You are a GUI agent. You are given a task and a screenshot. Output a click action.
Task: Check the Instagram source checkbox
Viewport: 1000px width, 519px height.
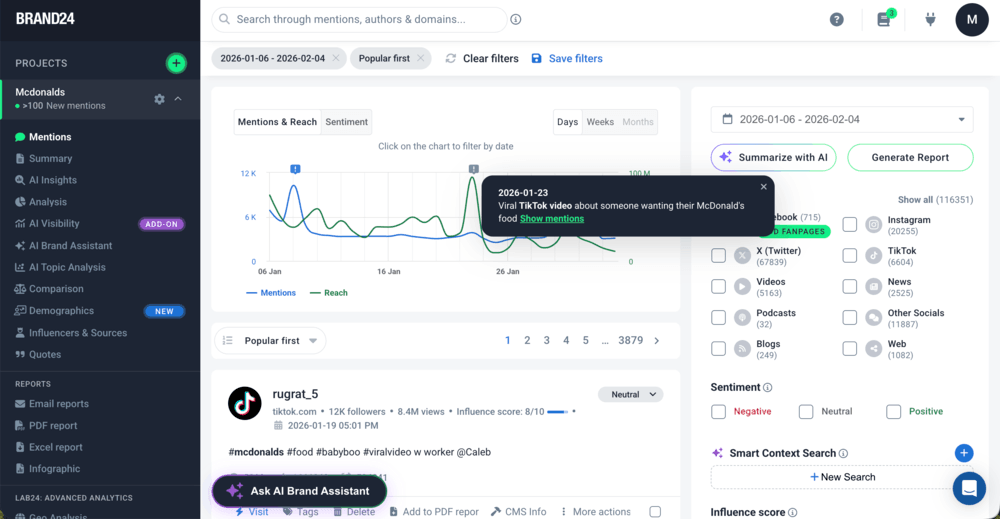tap(849, 224)
